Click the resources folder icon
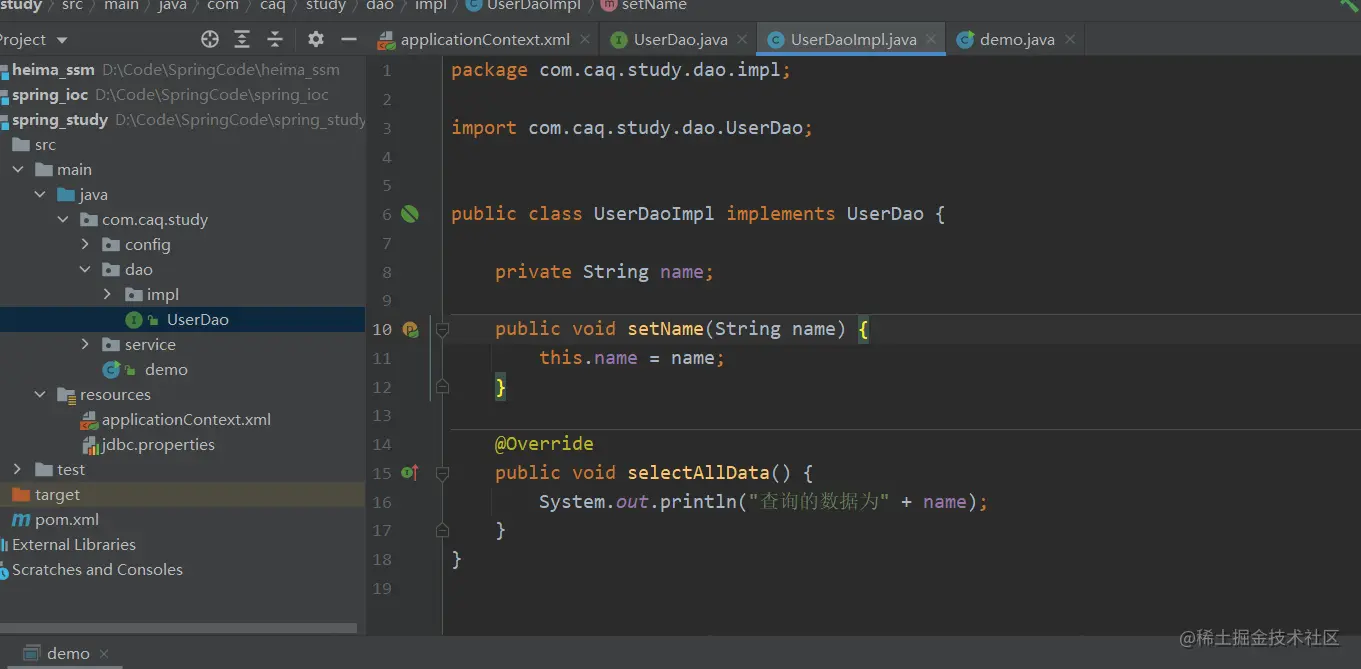 [67, 395]
